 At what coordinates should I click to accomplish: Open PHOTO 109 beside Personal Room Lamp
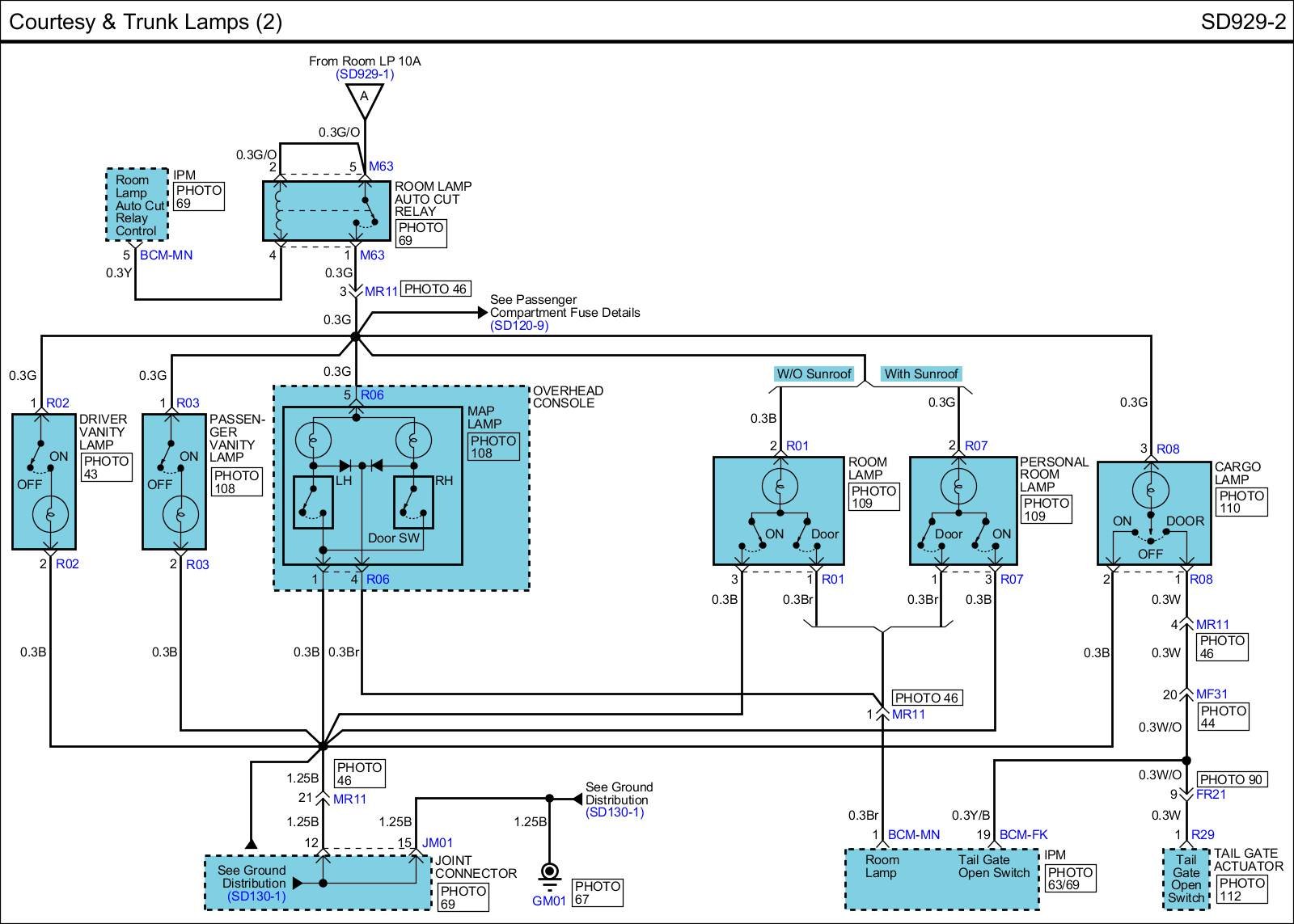point(1046,509)
